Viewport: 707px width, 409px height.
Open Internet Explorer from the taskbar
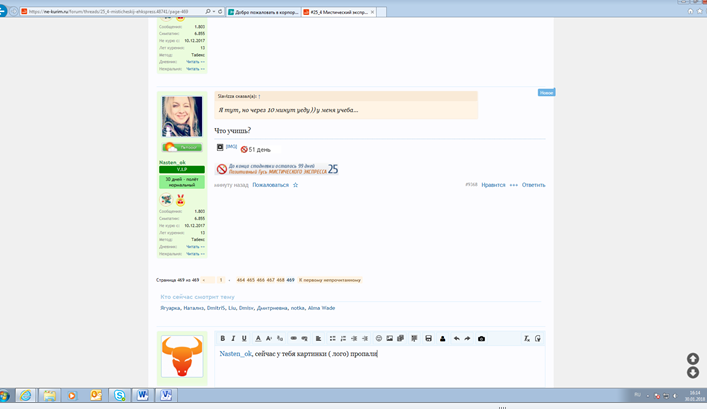26,395
